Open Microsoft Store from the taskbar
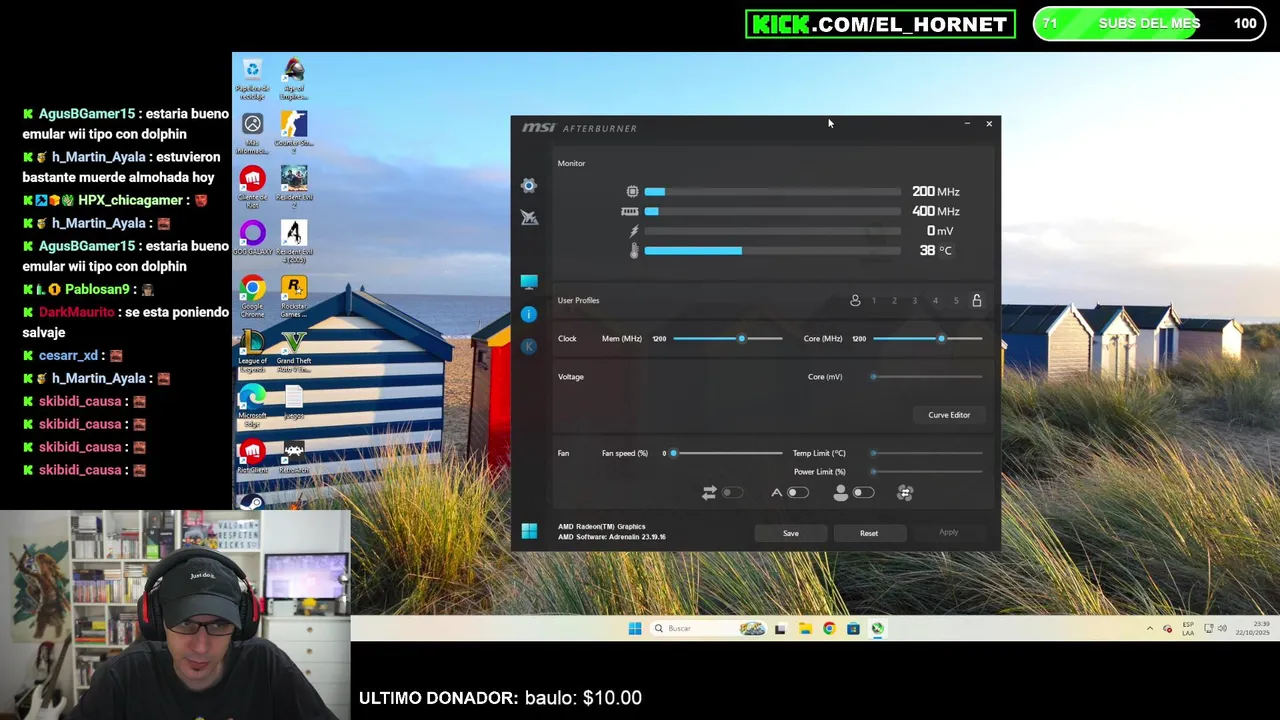Image resolution: width=1280 pixels, height=720 pixels. pyautogui.click(x=853, y=629)
